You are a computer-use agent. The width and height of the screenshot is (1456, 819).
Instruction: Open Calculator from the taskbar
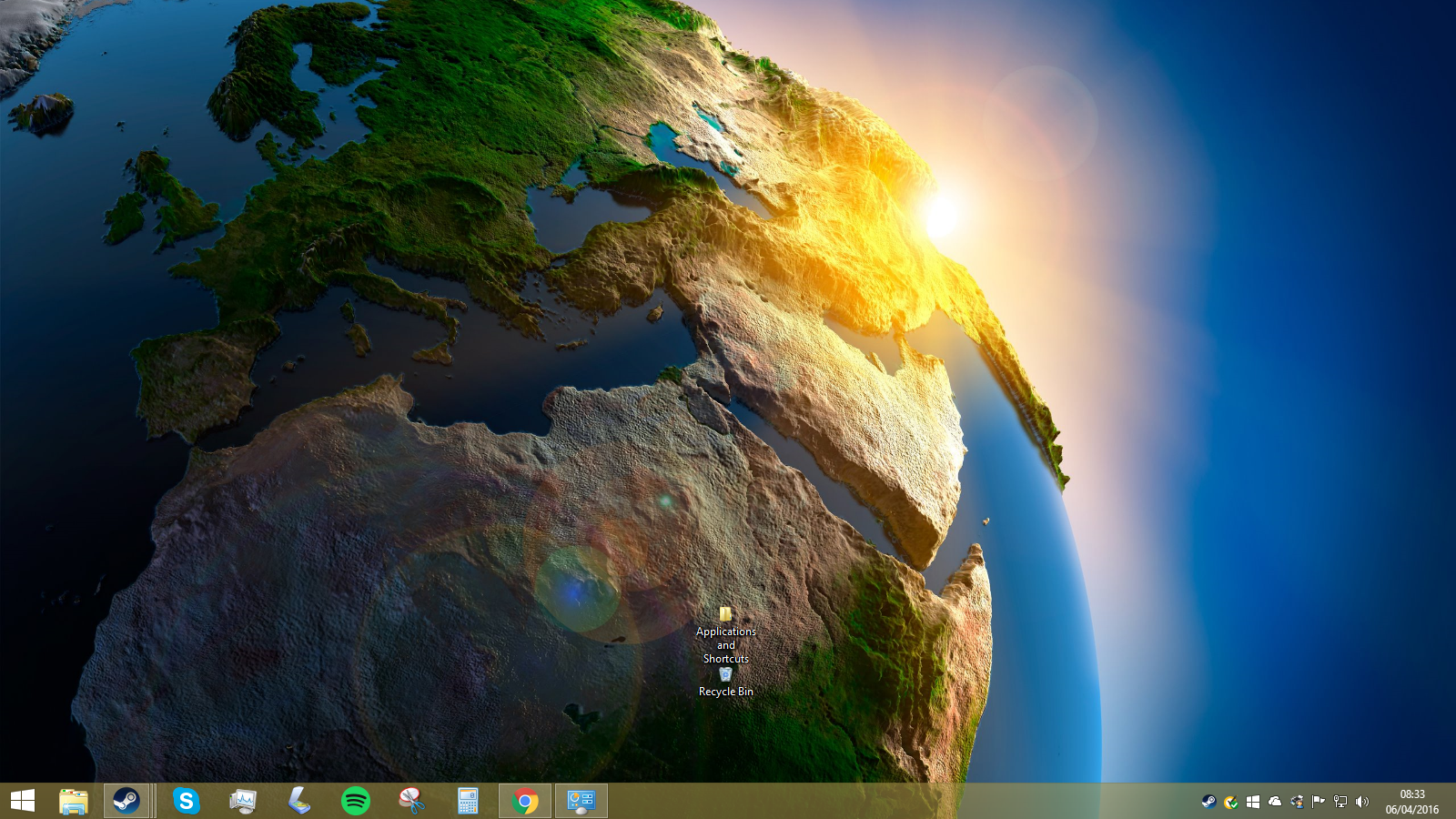(x=469, y=801)
